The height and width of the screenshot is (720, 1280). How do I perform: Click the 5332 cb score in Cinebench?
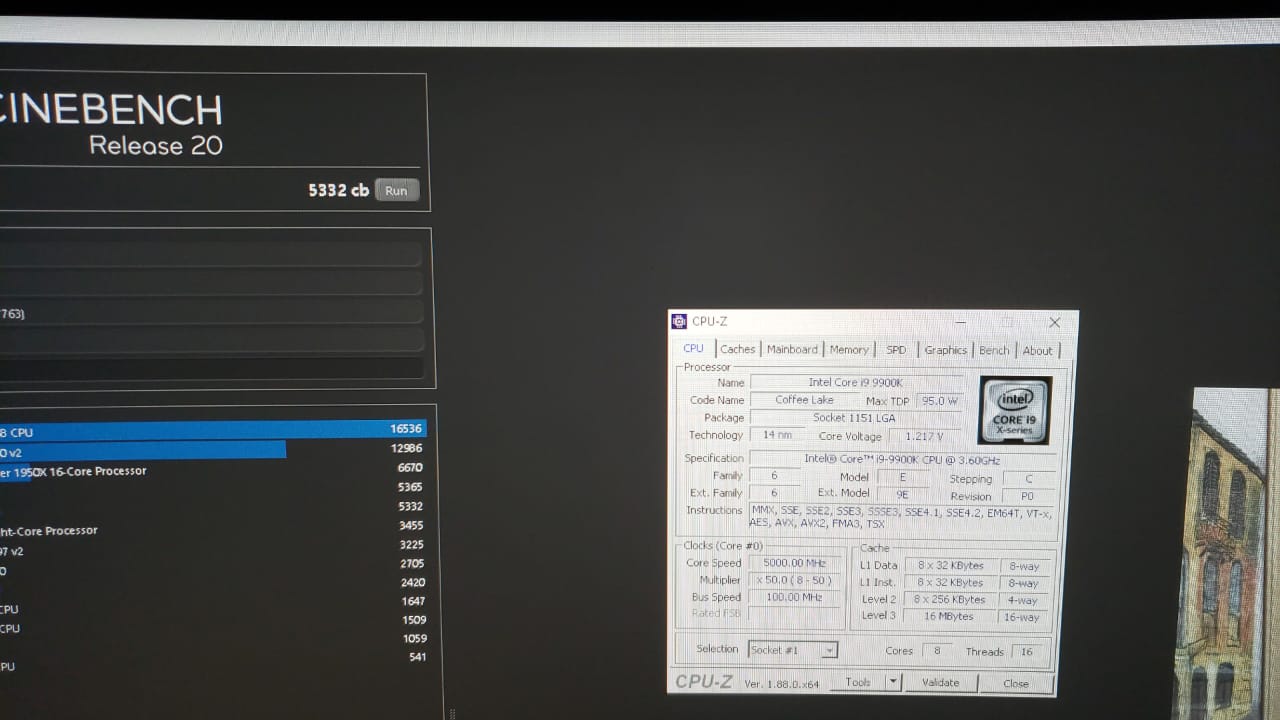[338, 190]
